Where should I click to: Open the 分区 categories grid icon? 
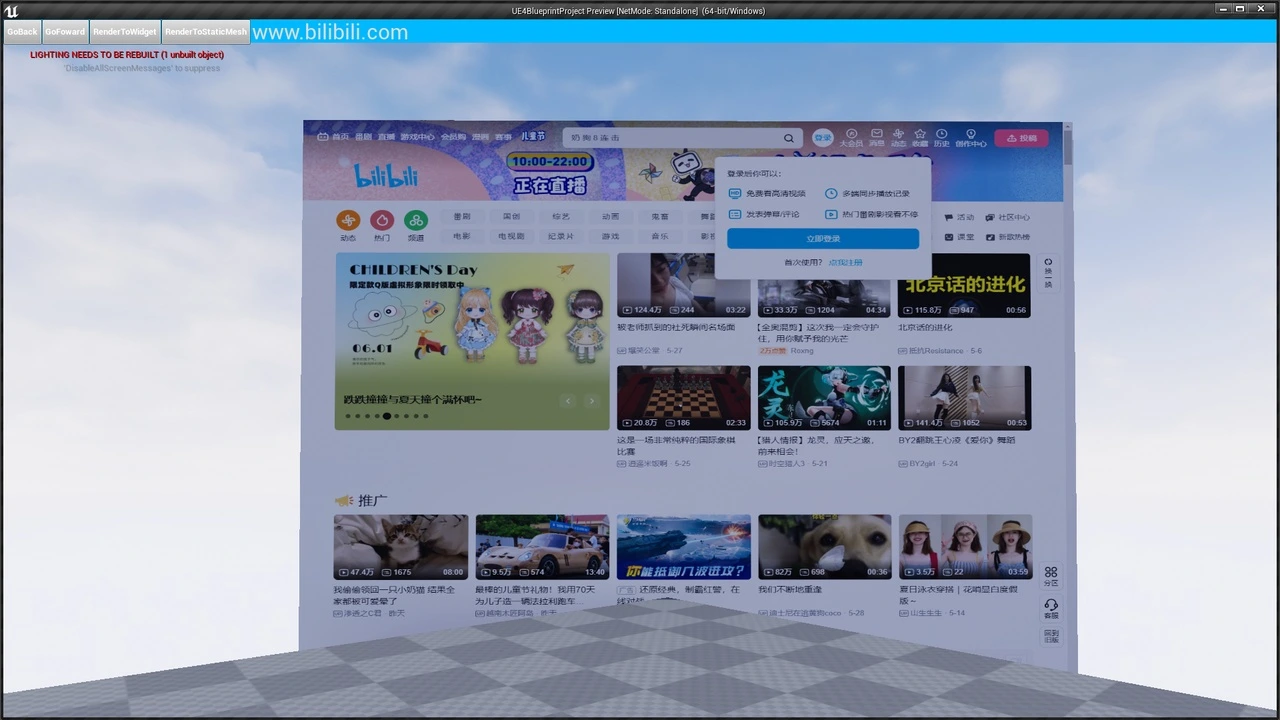1051,575
